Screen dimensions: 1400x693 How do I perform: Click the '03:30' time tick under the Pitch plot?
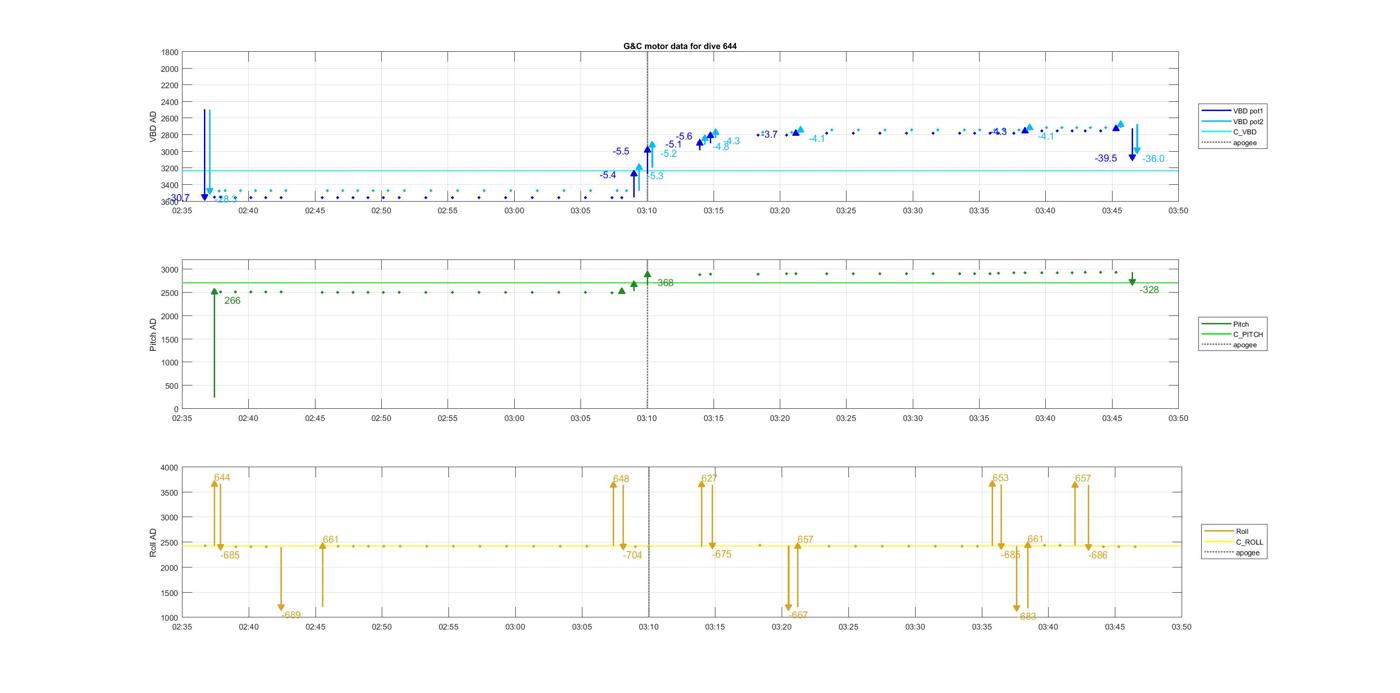click(913, 418)
